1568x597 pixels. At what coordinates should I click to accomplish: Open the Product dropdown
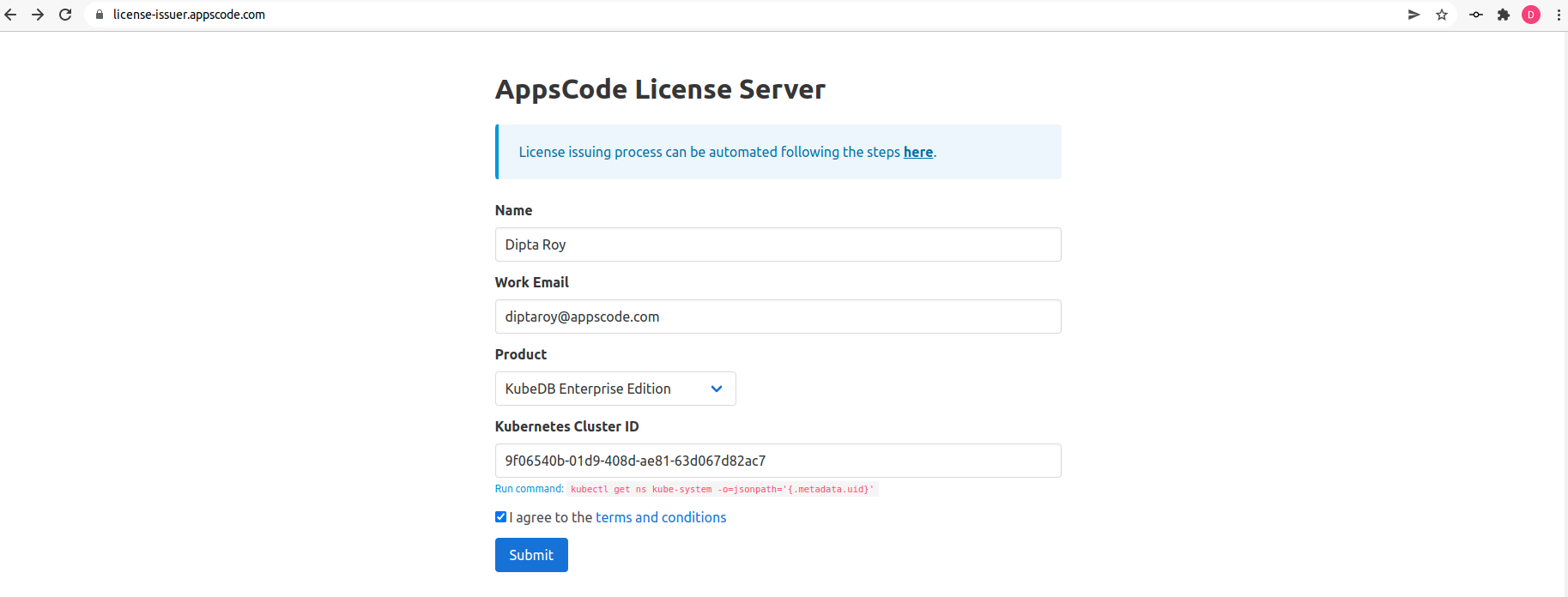click(x=615, y=389)
